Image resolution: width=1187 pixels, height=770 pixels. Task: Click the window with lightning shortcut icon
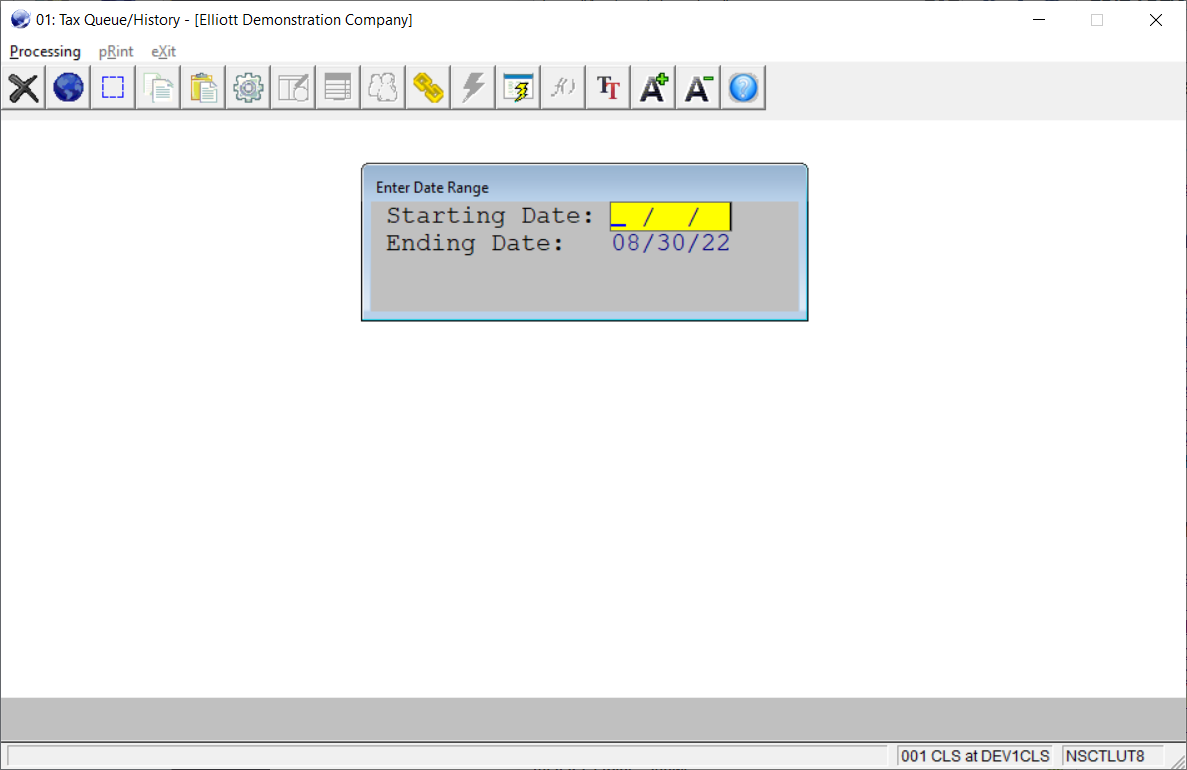pyautogui.click(x=518, y=88)
